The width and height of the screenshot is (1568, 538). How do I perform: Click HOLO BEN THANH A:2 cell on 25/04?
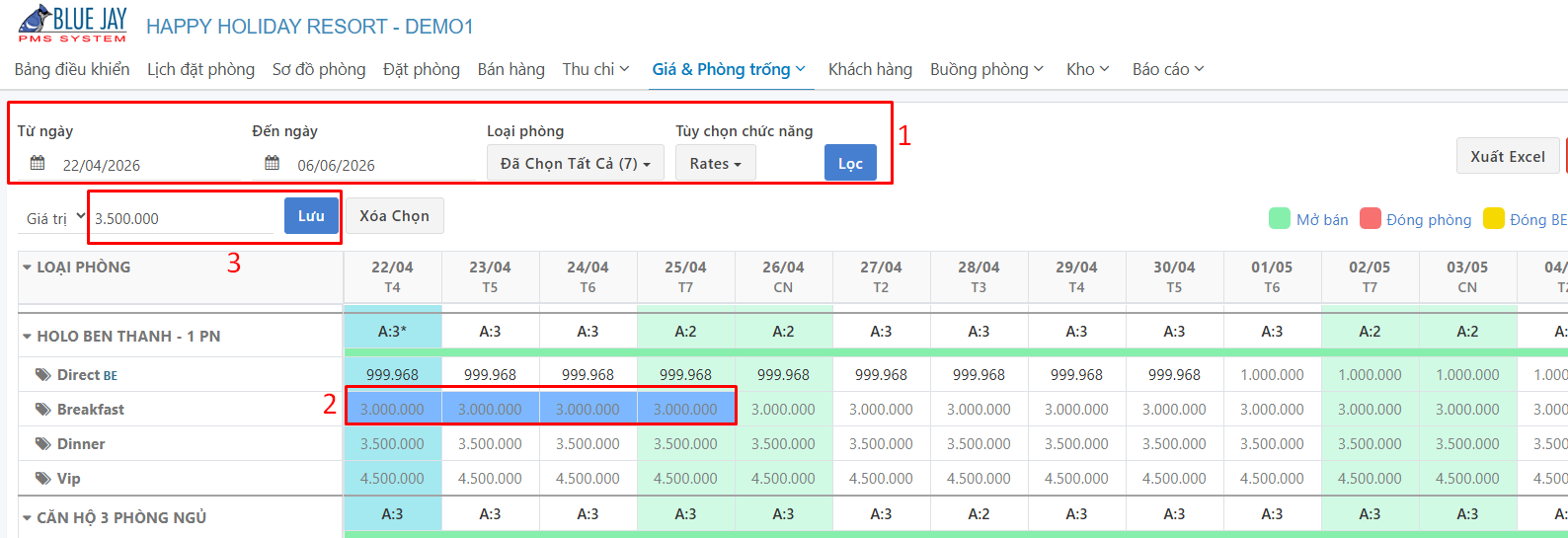click(x=685, y=332)
